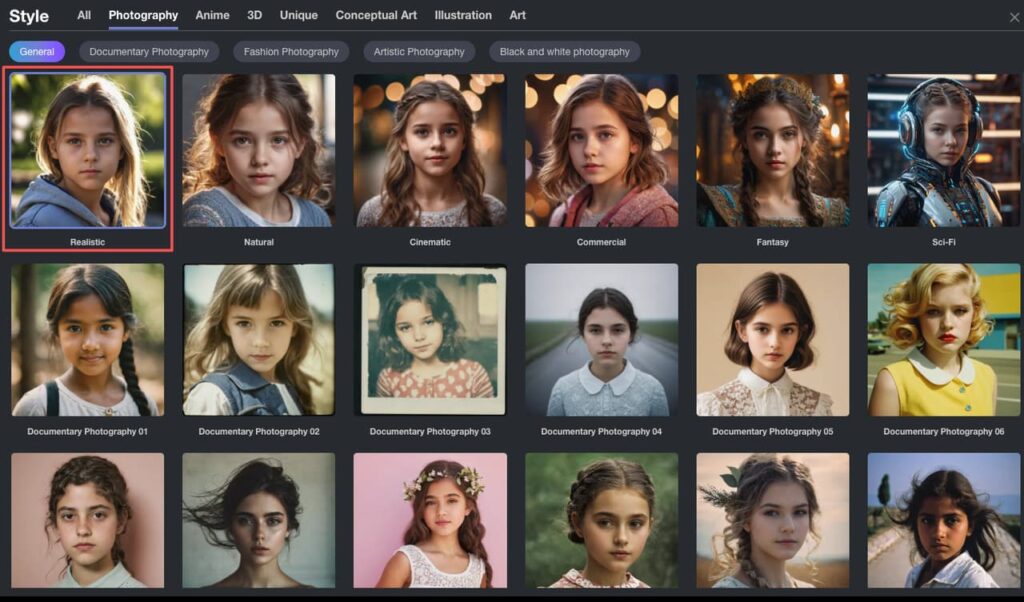The image size is (1024, 602).
Task: Select the Photography tab
Action: (x=143, y=15)
